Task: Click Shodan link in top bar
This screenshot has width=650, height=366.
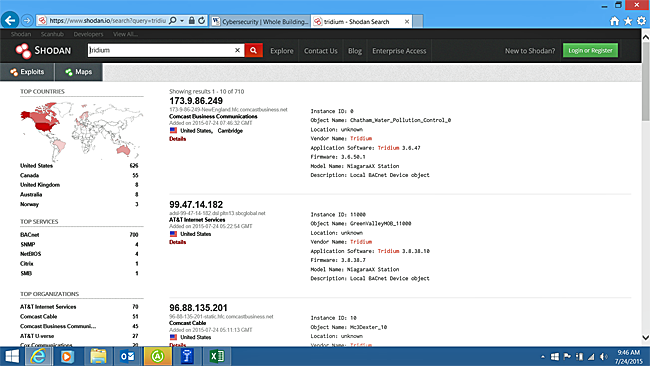Action: point(21,34)
